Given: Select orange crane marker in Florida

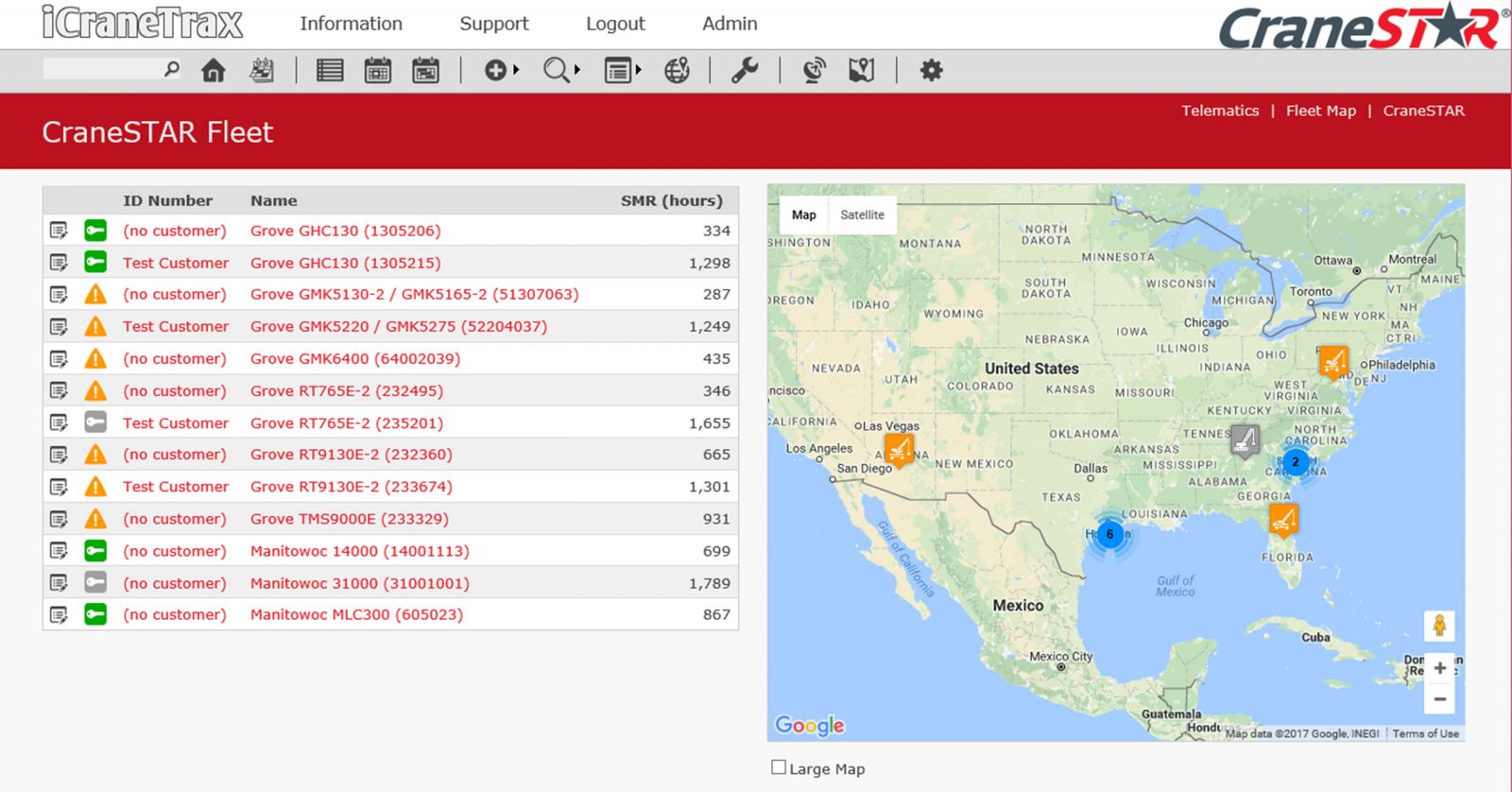Looking at the screenshot, I should point(1283,519).
